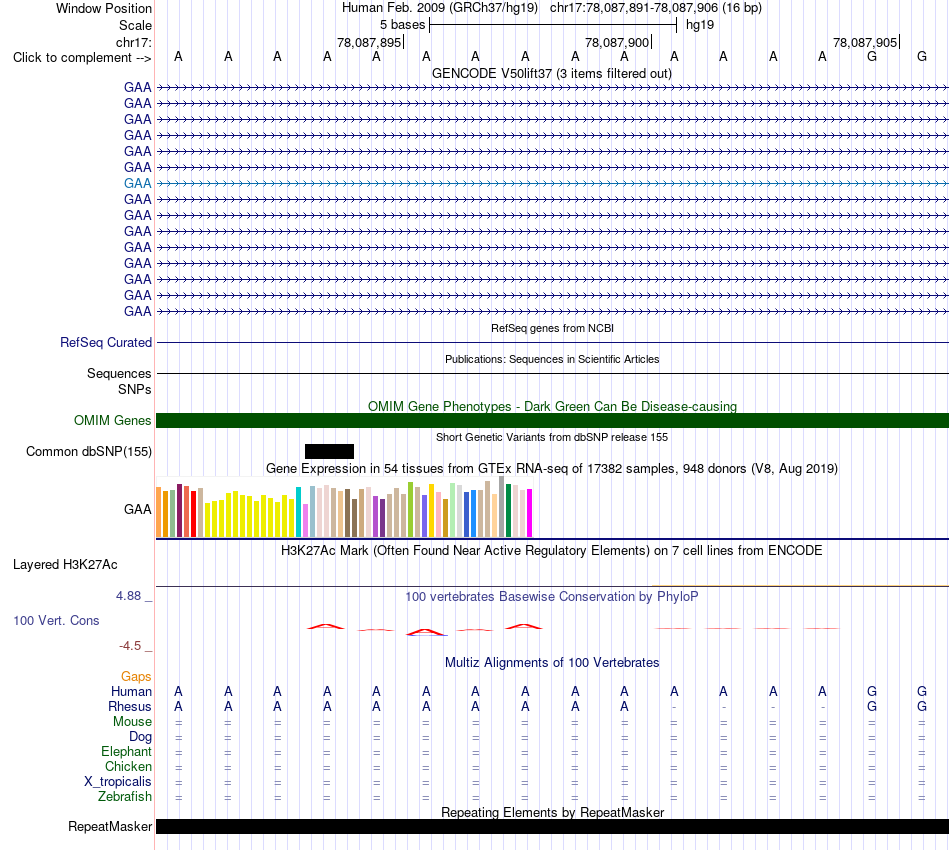Click the OMIM Genes side label
The image size is (950, 850).
[x=112, y=420]
